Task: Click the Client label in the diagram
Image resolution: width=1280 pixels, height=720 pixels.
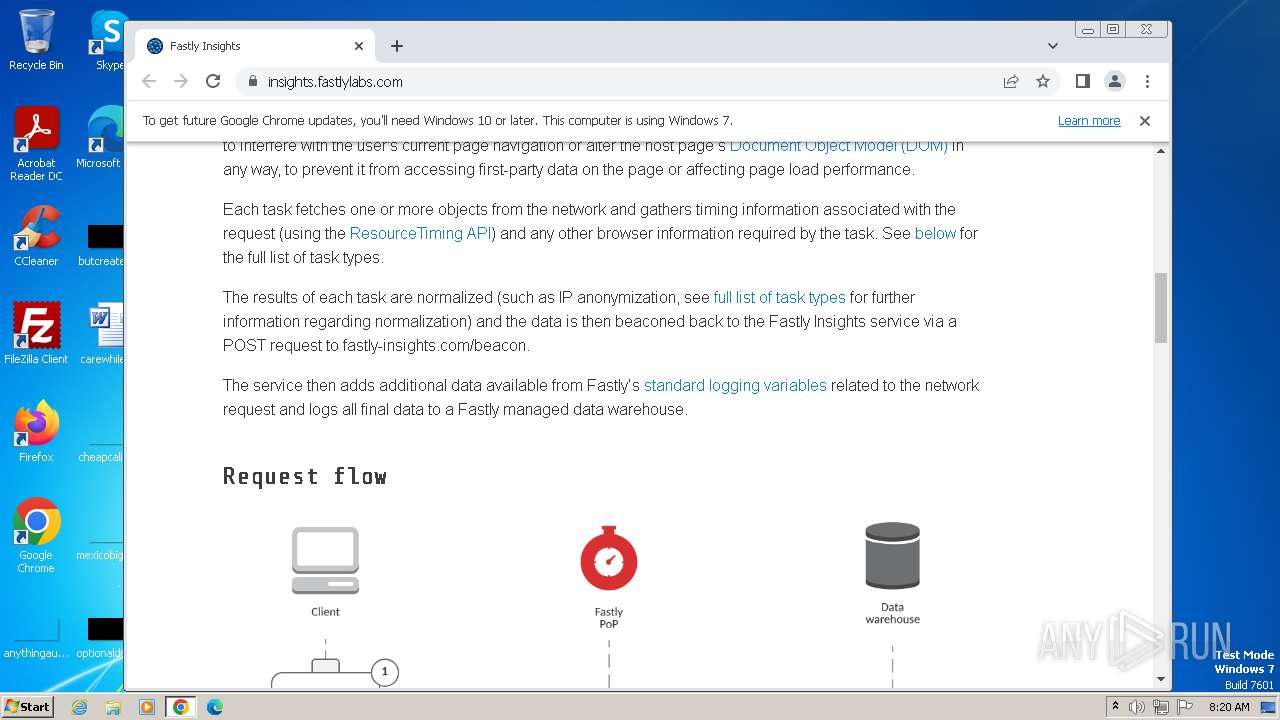Action: tap(325, 612)
